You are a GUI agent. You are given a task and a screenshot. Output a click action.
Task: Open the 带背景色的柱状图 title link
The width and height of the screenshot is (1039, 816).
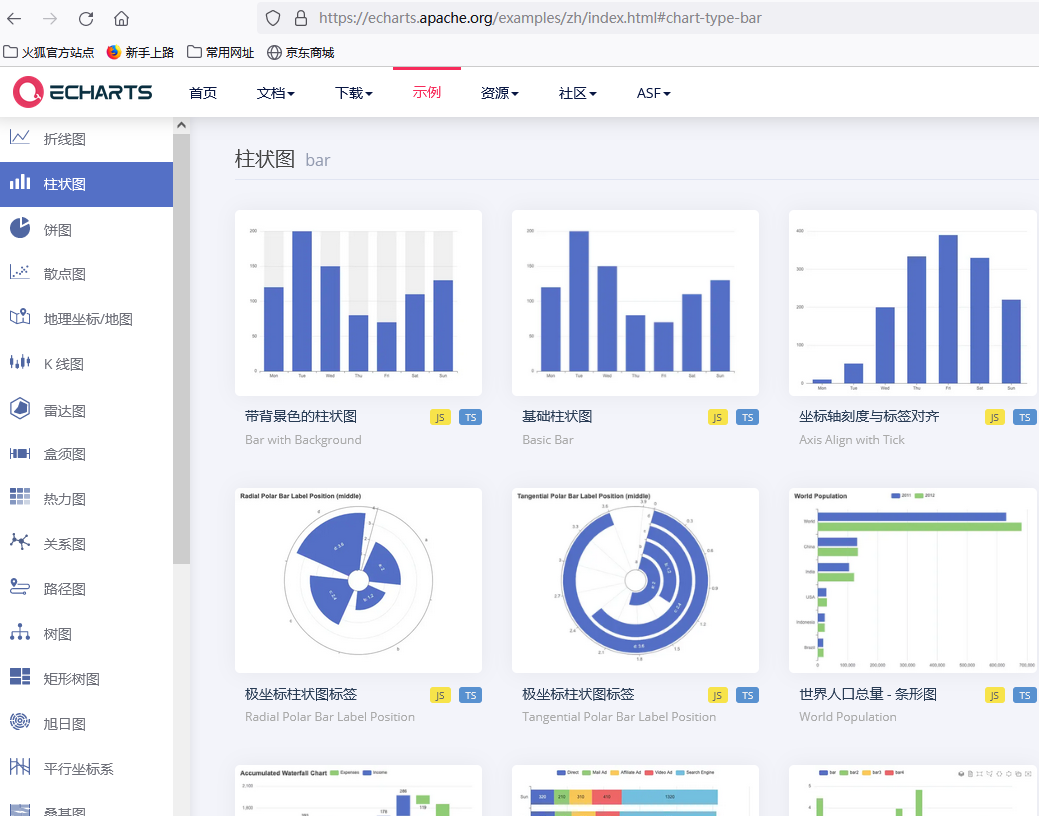[x=301, y=416]
